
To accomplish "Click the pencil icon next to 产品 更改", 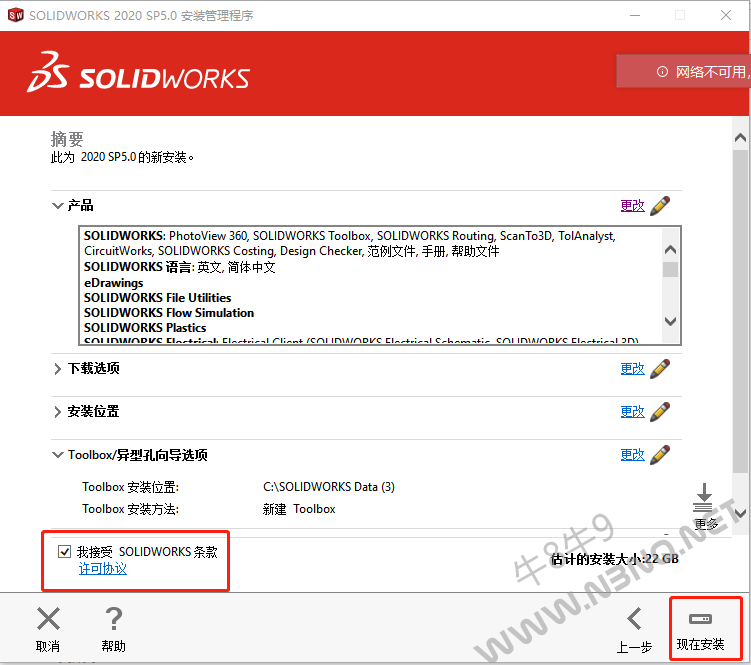I will click(x=660, y=206).
